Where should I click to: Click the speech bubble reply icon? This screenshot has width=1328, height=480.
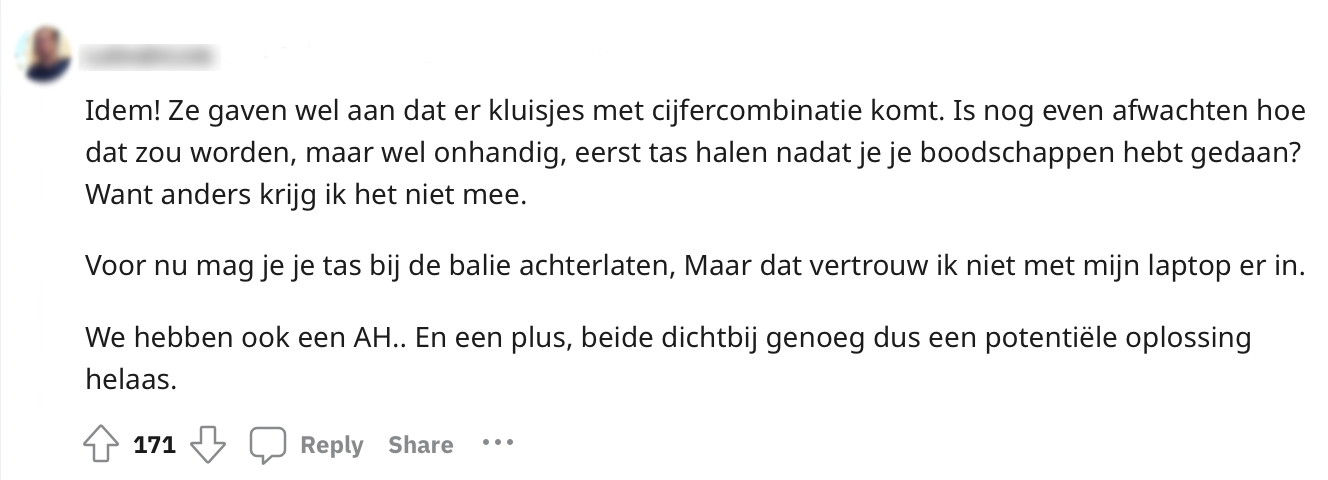point(268,445)
